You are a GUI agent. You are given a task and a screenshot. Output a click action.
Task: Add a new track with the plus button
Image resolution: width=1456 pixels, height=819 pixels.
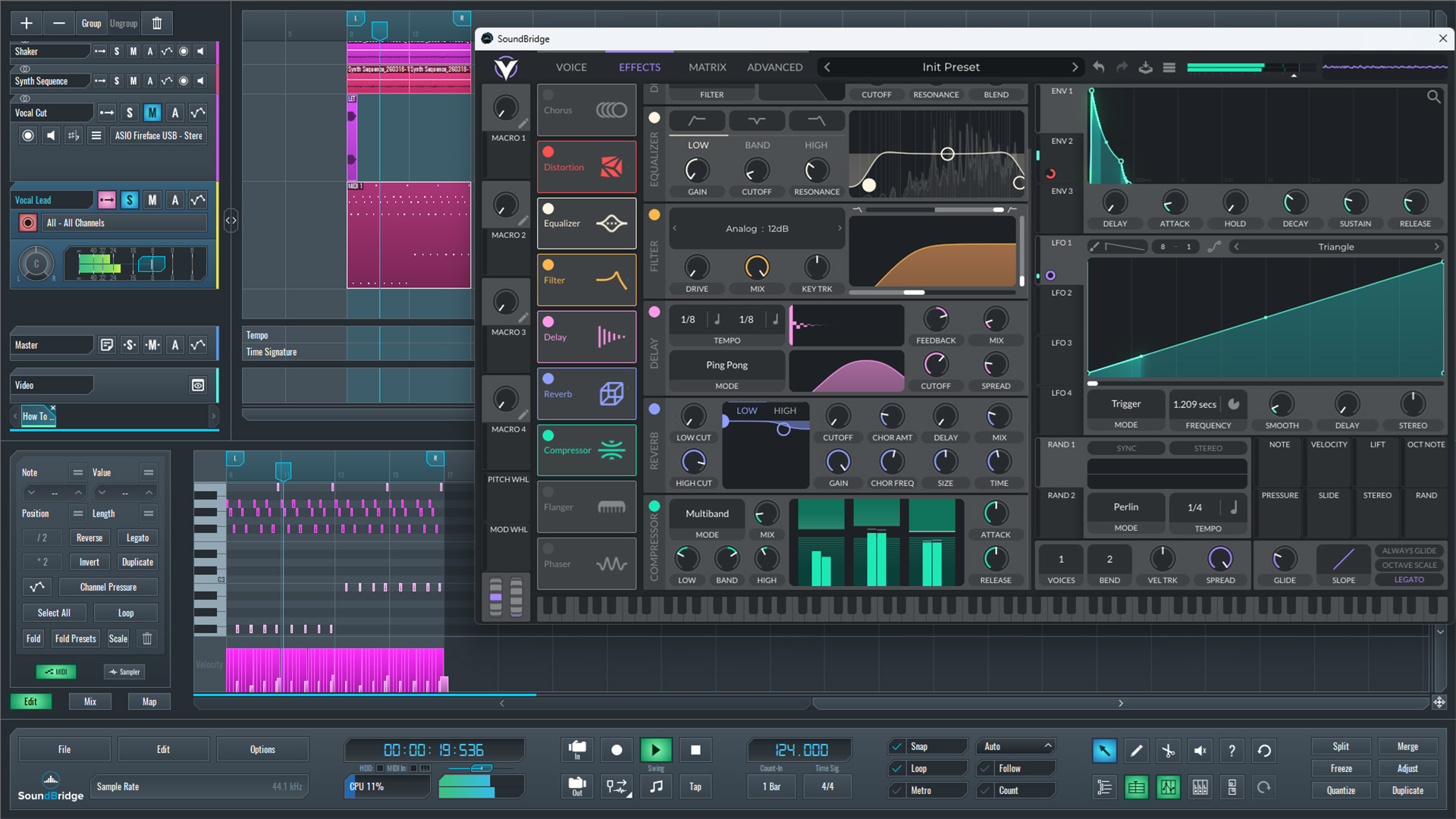pyautogui.click(x=27, y=24)
